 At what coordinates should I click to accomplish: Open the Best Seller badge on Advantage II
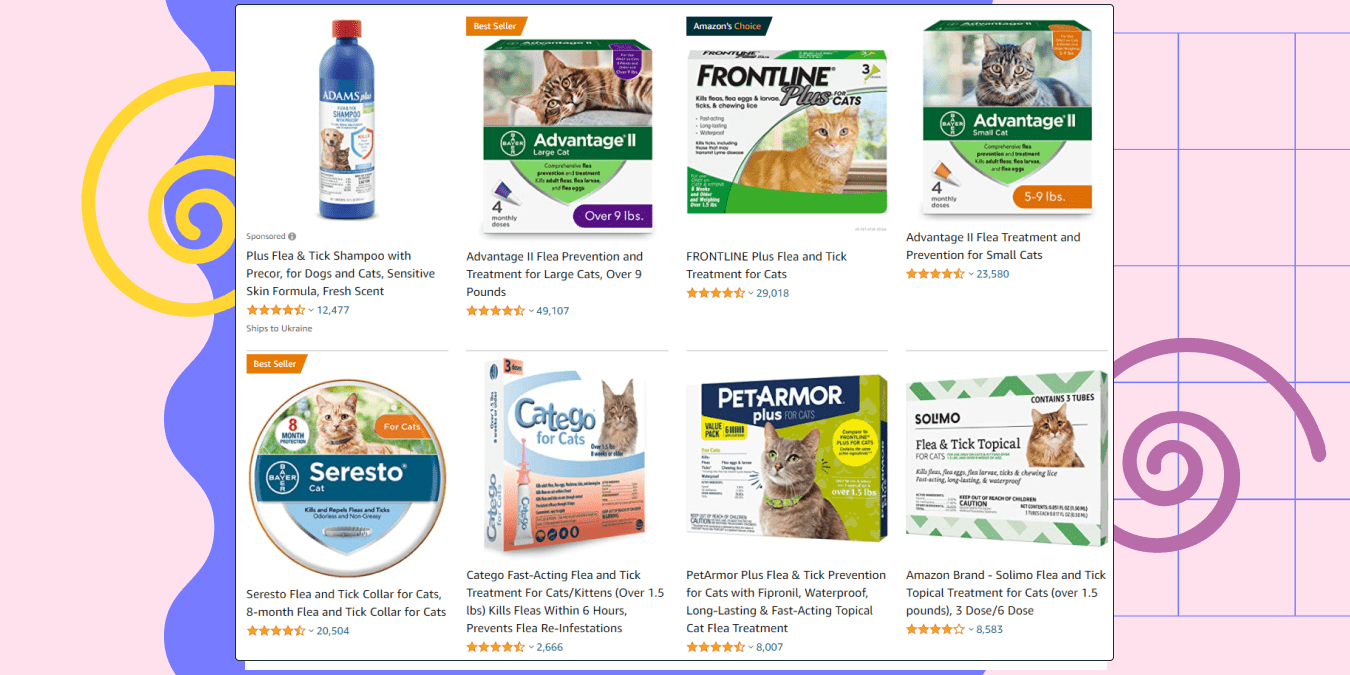tap(496, 26)
